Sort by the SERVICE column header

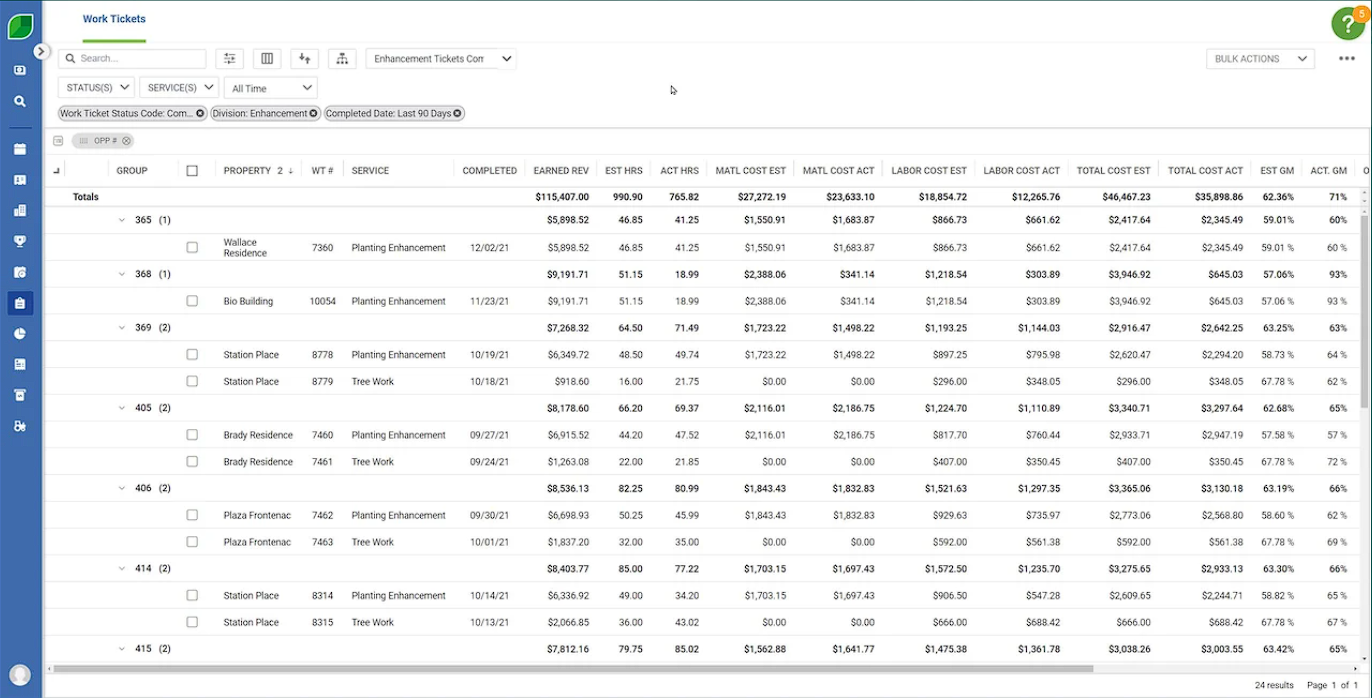[370, 171]
